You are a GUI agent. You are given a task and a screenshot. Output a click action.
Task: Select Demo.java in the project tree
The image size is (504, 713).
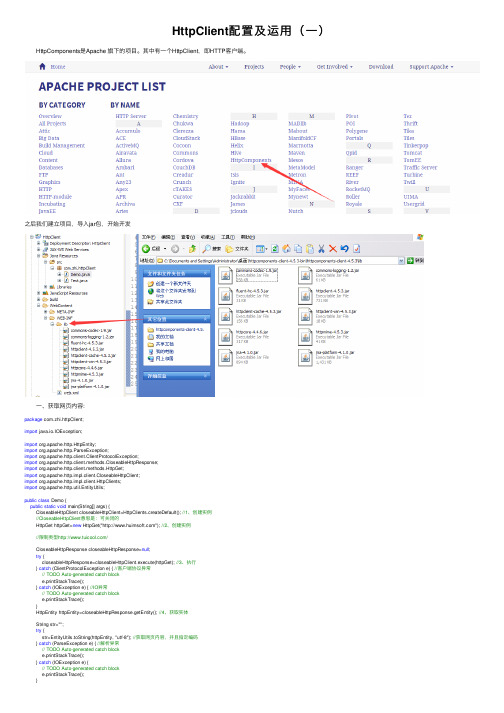[x=80, y=275]
